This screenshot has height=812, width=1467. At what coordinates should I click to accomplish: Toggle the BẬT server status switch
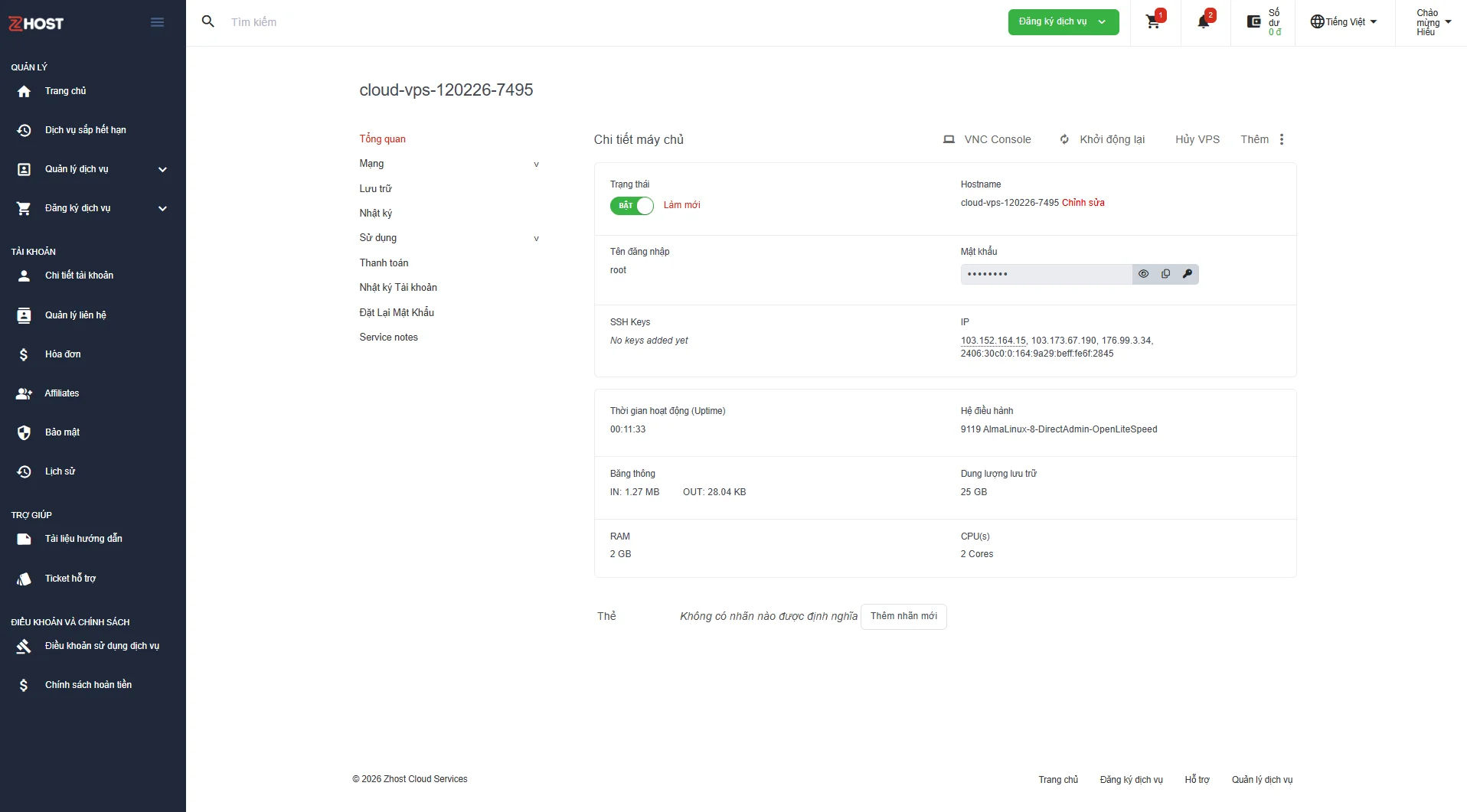[x=632, y=205]
